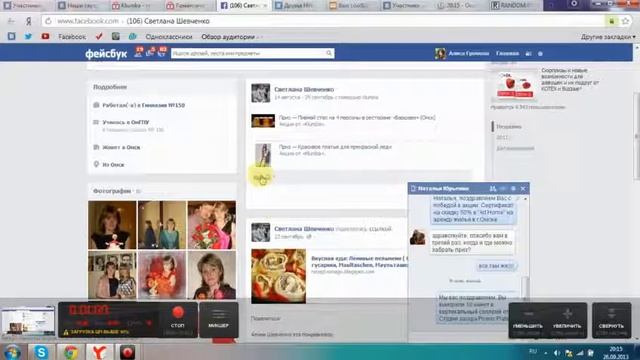Open the Фотографии section heading
The height and width of the screenshot is (360, 640).
point(112,191)
